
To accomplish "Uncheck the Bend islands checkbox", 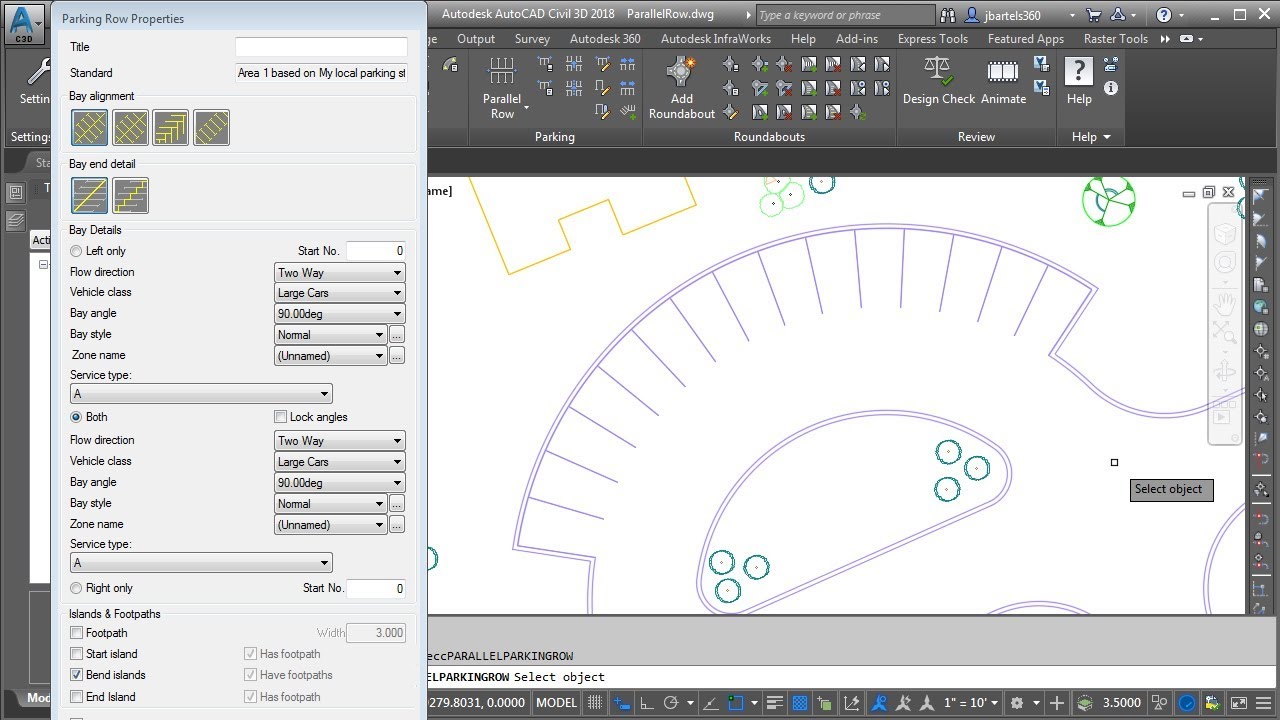I will click(77, 675).
